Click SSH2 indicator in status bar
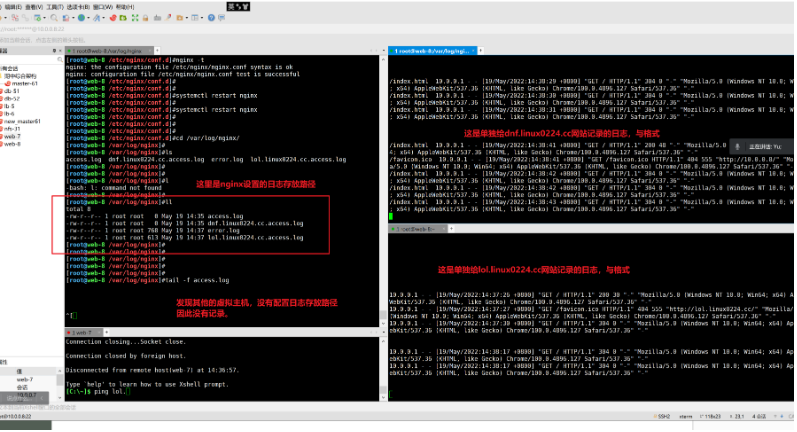The width and height of the screenshot is (797, 432). click(x=662, y=416)
